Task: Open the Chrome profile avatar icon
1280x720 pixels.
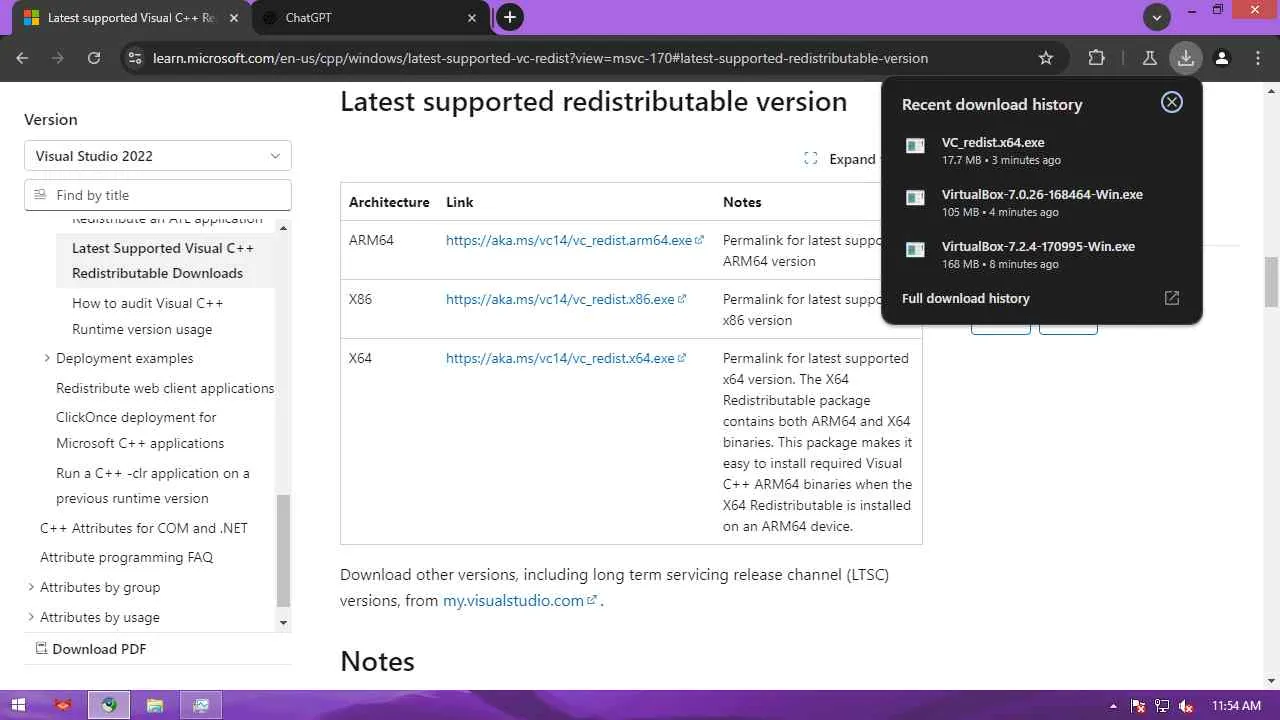Action: (1221, 58)
